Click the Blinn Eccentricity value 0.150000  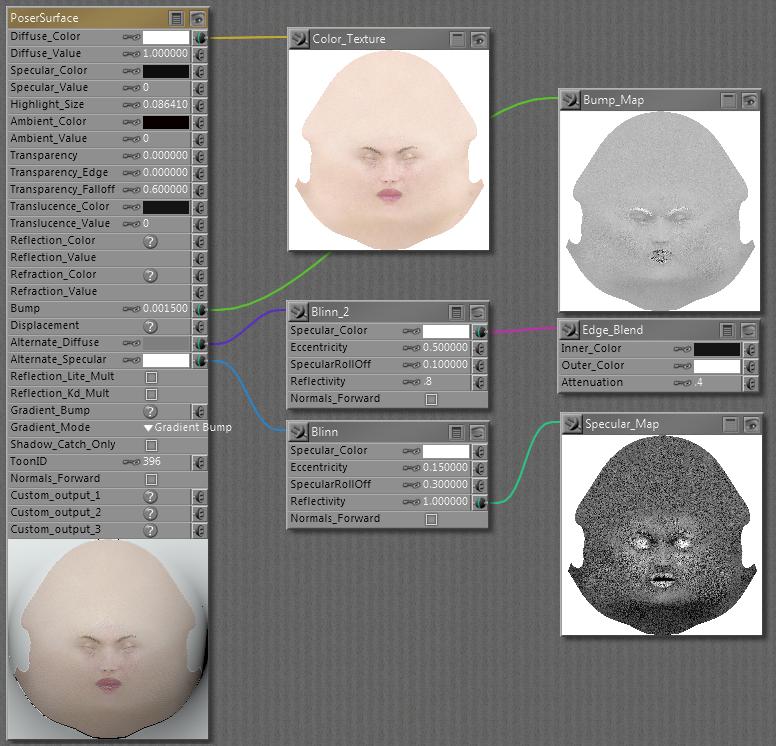[445, 468]
